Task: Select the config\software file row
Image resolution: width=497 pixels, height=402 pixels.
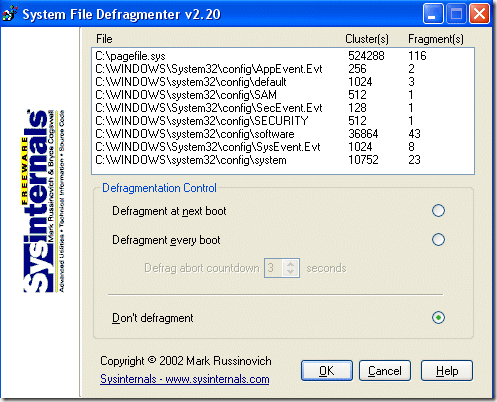Action: (283, 134)
